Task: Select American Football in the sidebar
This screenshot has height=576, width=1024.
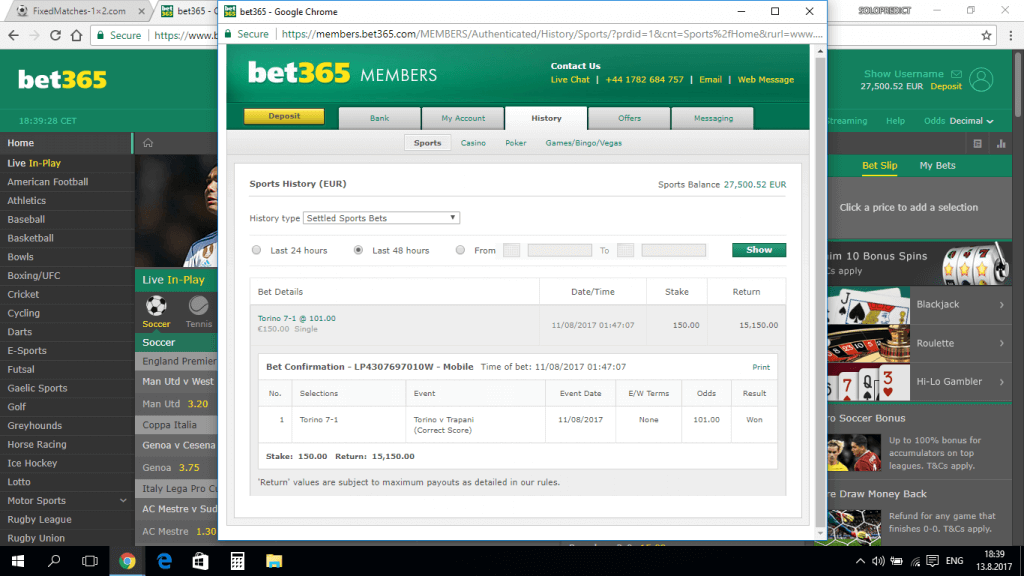Action: (x=48, y=182)
